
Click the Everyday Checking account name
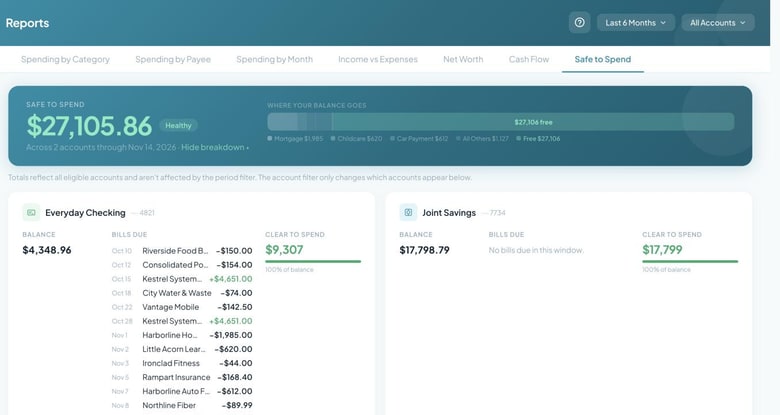coord(85,212)
